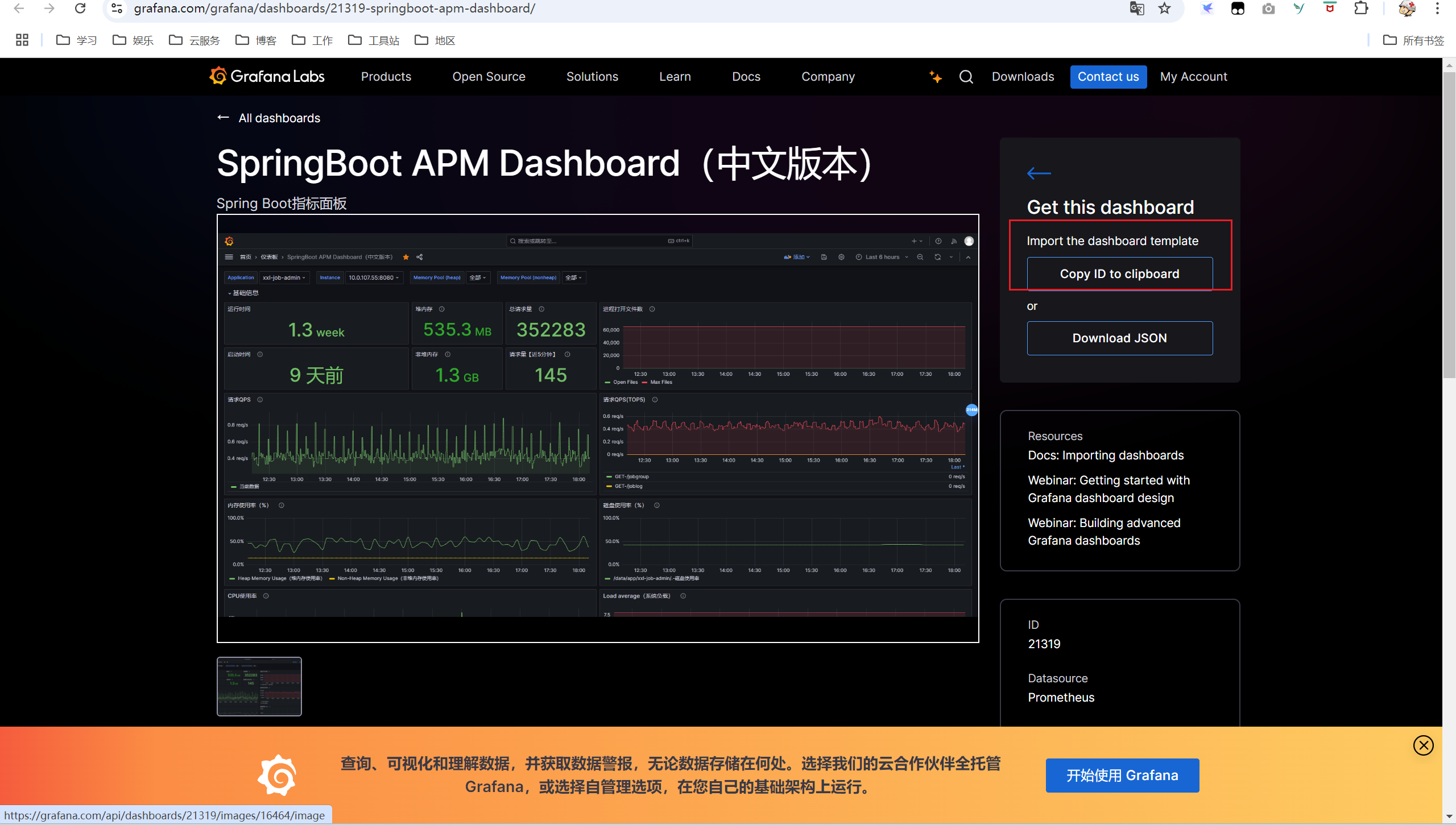Open the Company menu
This screenshot has width=1456, height=825.
tap(828, 76)
